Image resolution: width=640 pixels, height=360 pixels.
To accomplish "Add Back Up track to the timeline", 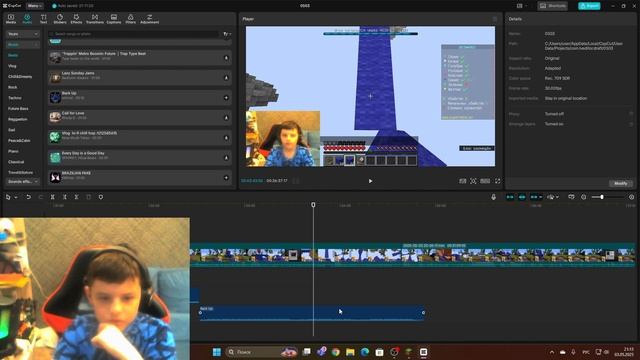I will click(x=226, y=98).
